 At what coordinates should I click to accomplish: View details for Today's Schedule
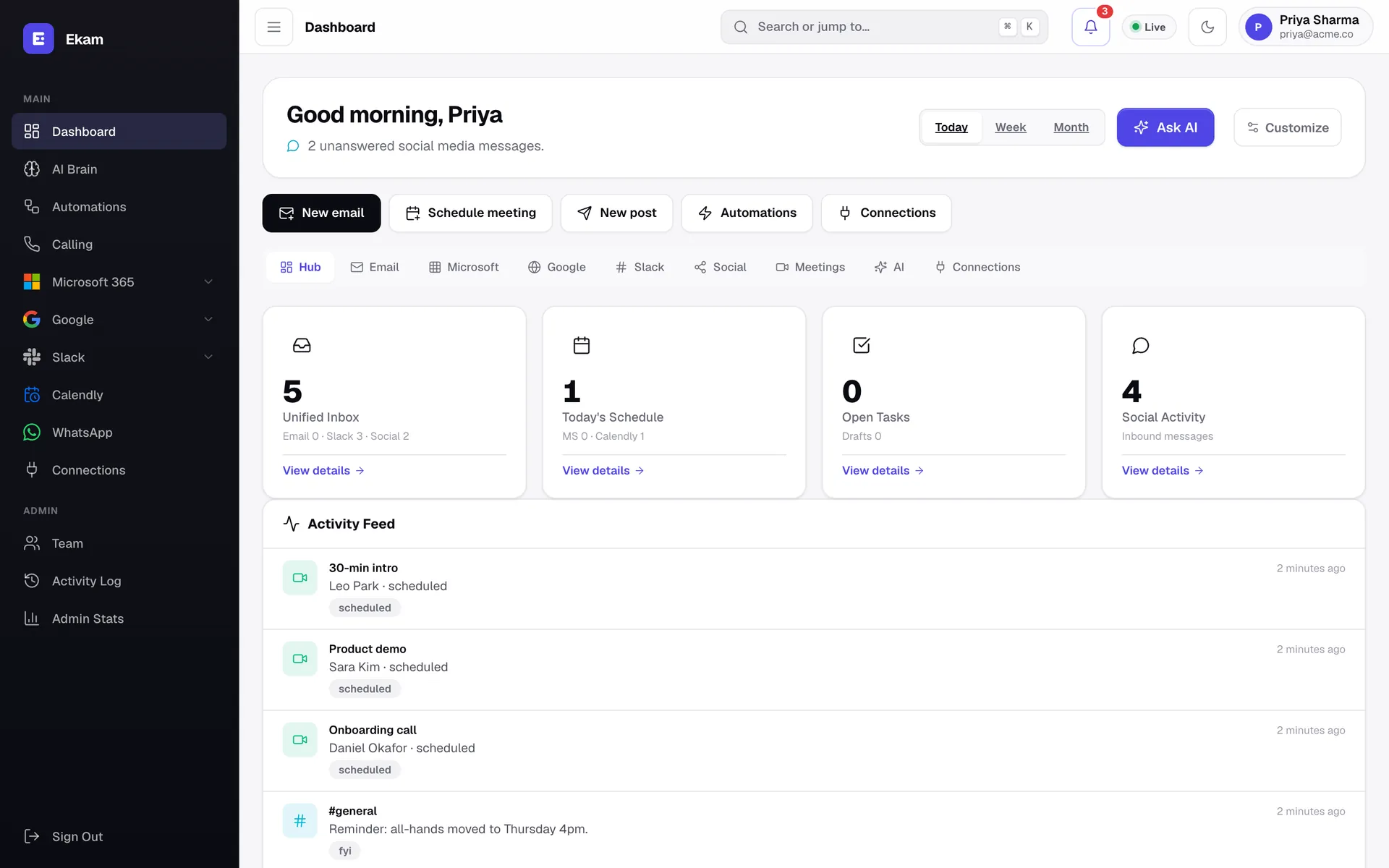click(603, 470)
